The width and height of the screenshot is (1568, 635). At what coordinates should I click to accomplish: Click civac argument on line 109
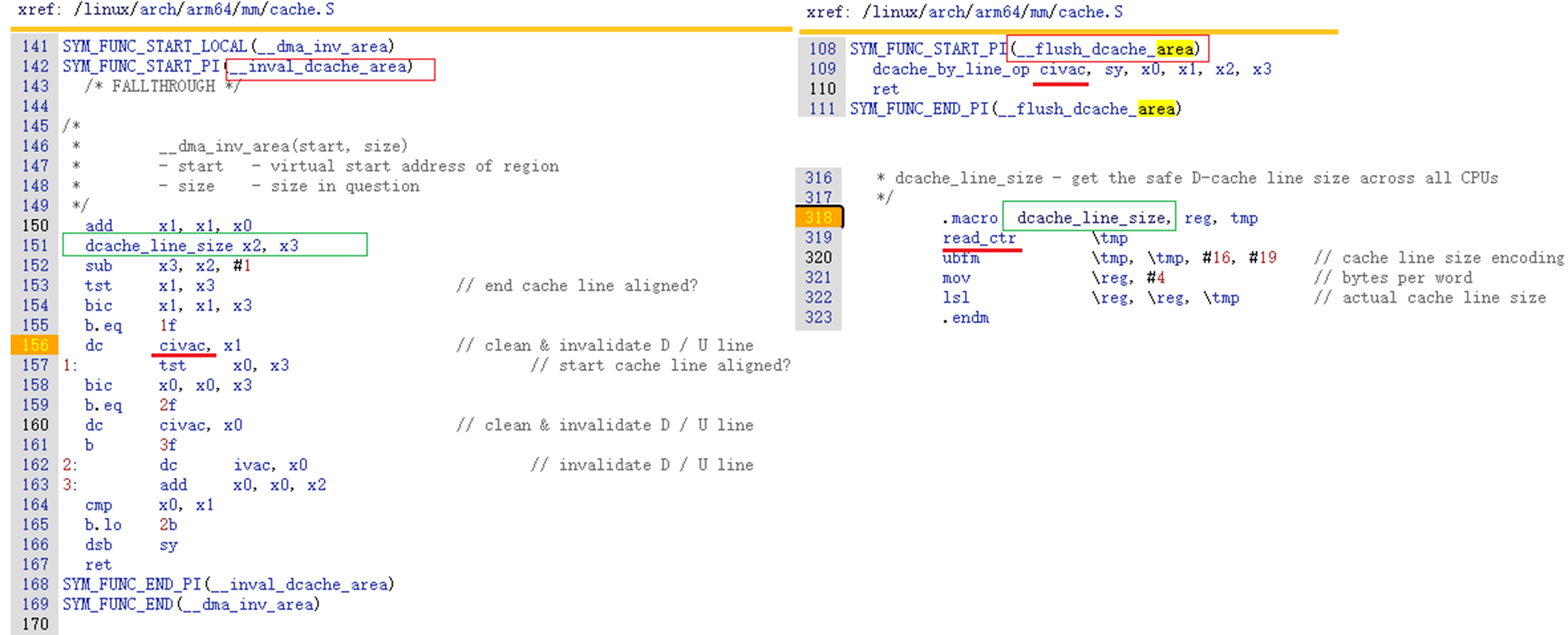[1063, 70]
